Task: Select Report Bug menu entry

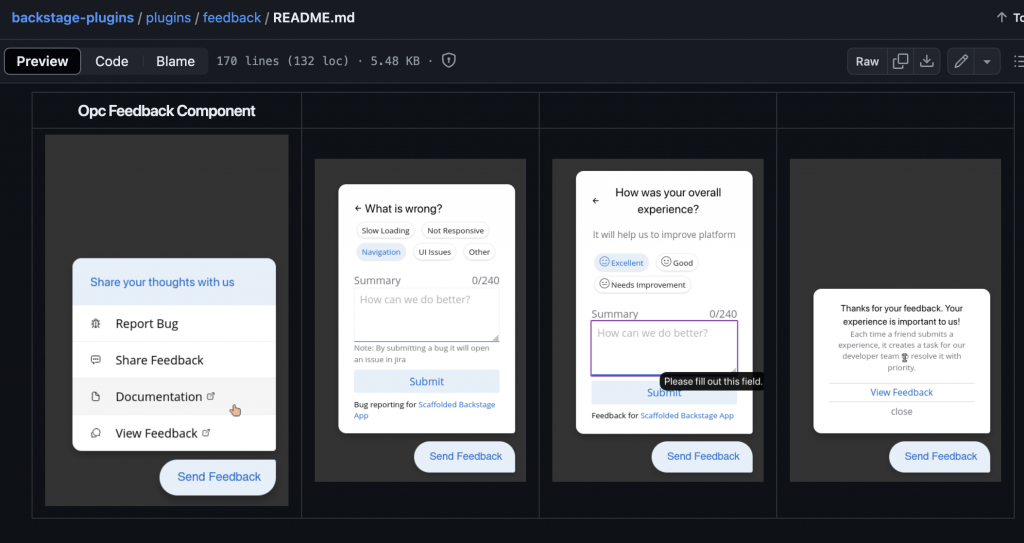Action: [x=174, y=323]
